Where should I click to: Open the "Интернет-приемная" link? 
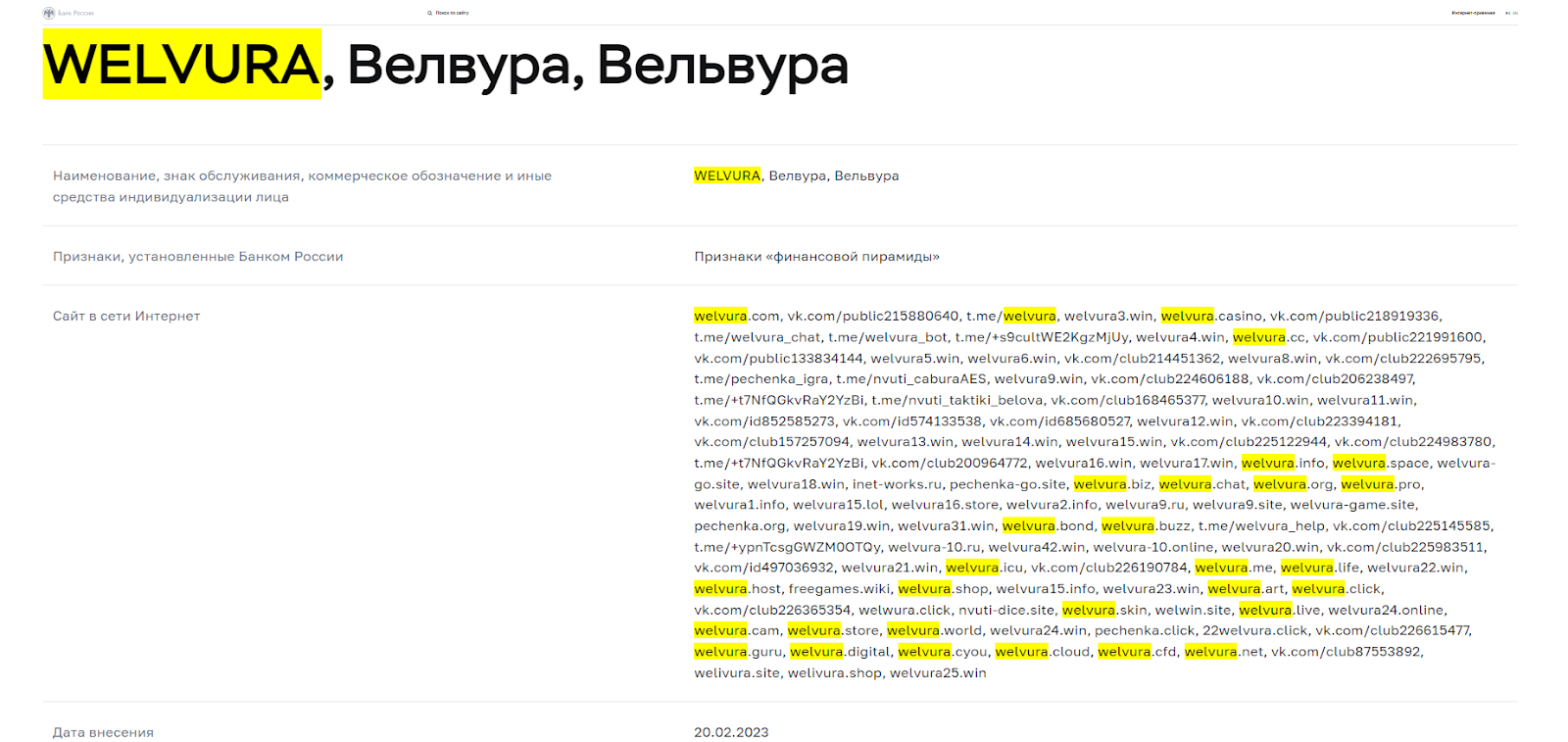point(1473,13)
